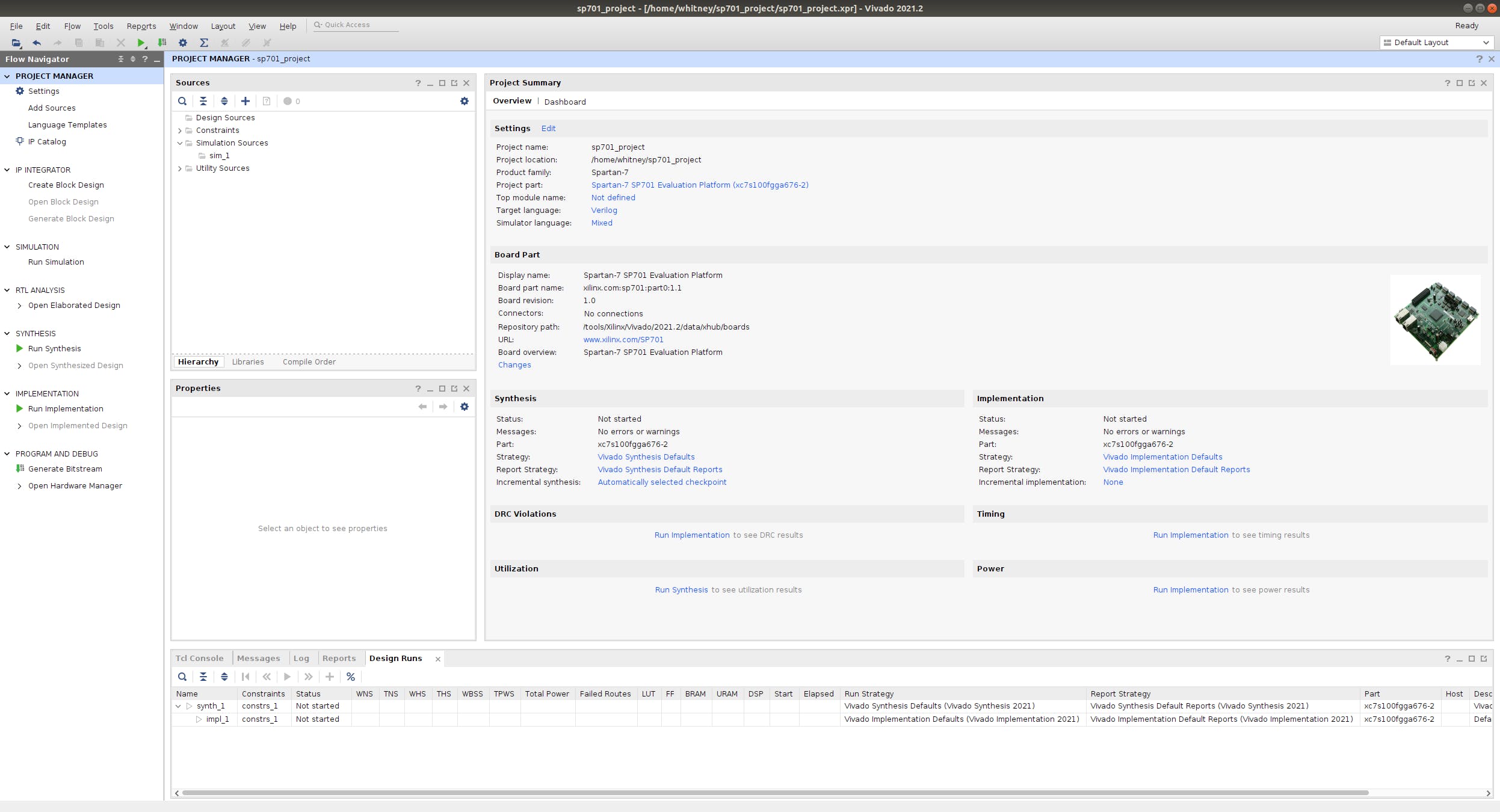Click the Edit link next to Settings
This screenshot has width=1500, height=812.
tap(548, 128)
